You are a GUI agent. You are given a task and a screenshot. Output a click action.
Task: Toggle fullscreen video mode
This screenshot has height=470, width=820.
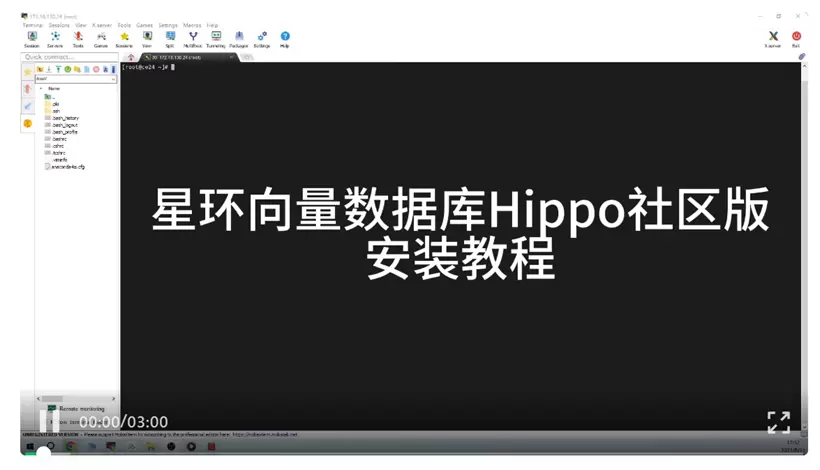click(778, 422)
